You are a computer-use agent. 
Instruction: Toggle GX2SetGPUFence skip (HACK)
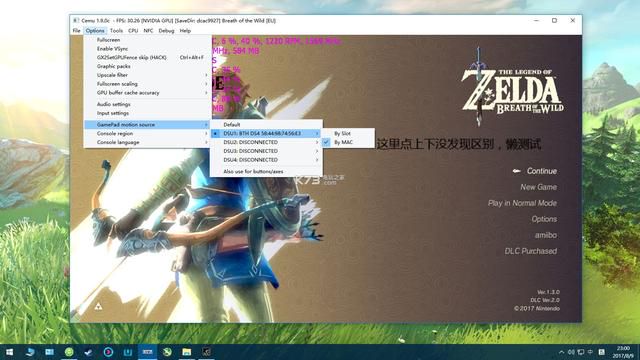tap(147, 58)
